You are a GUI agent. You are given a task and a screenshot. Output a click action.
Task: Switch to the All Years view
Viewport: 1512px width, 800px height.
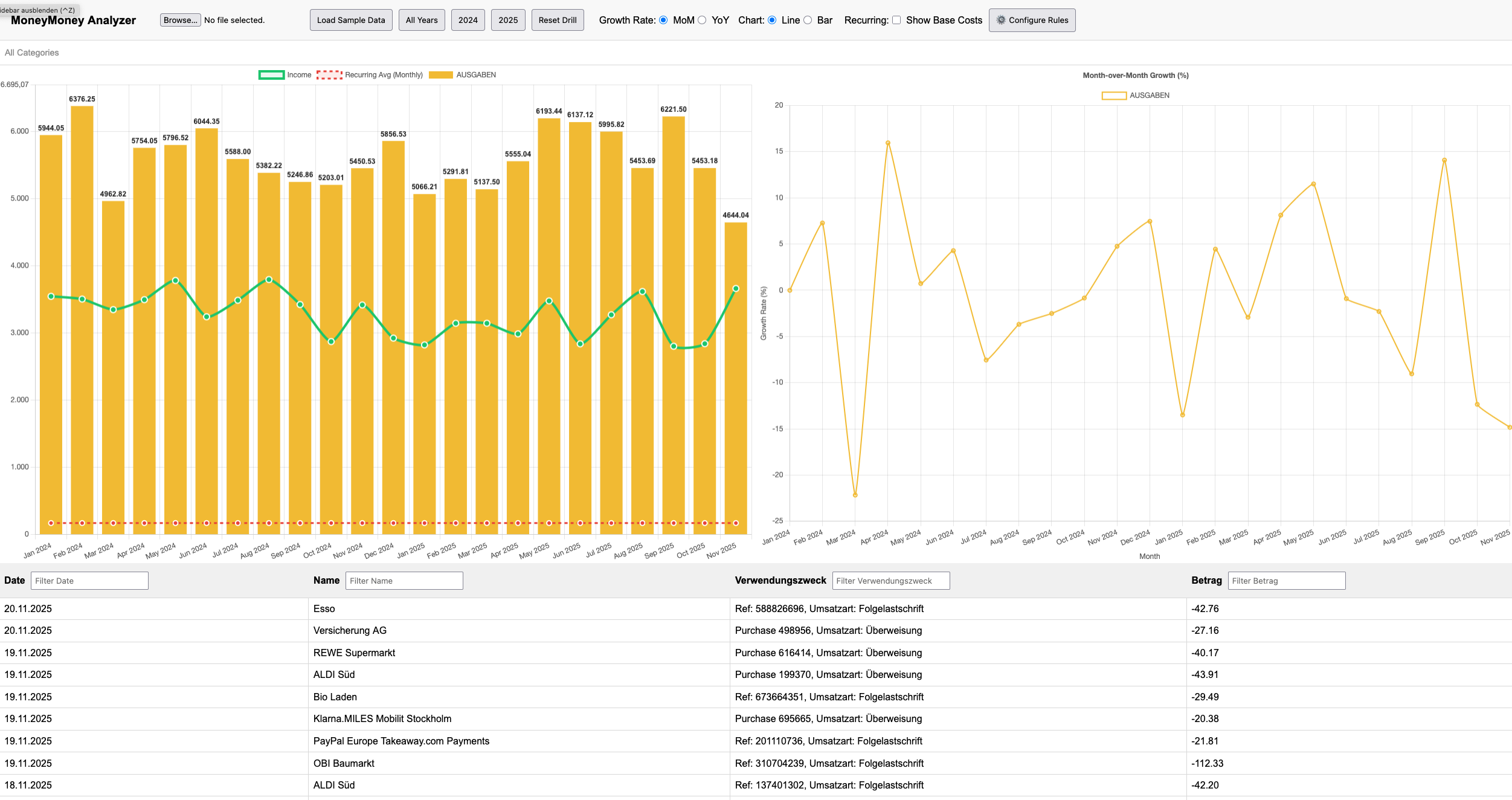422,20
